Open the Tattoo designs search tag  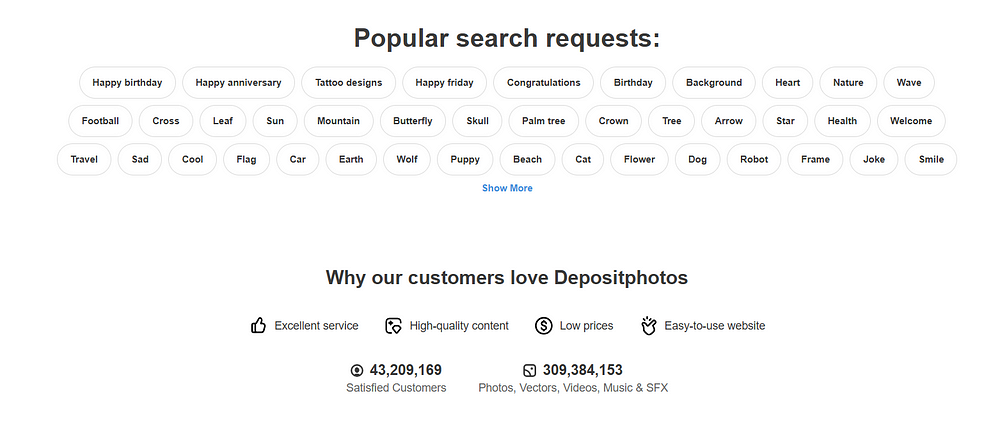pyautogui.click(x=349, y=82)
